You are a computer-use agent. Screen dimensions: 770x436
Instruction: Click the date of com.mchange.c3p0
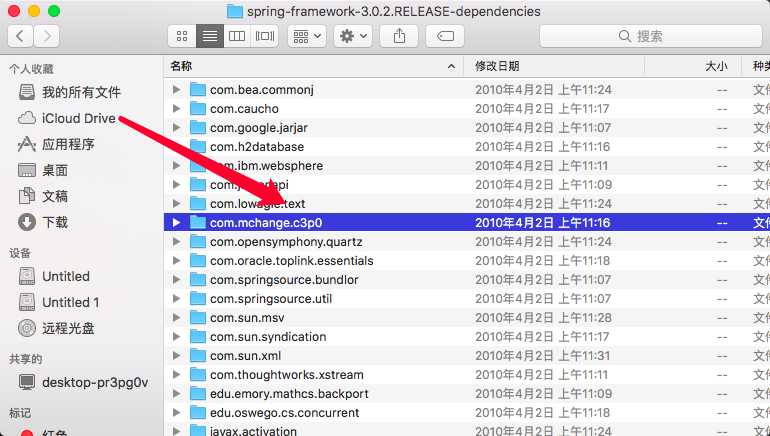tap(543, 222)
